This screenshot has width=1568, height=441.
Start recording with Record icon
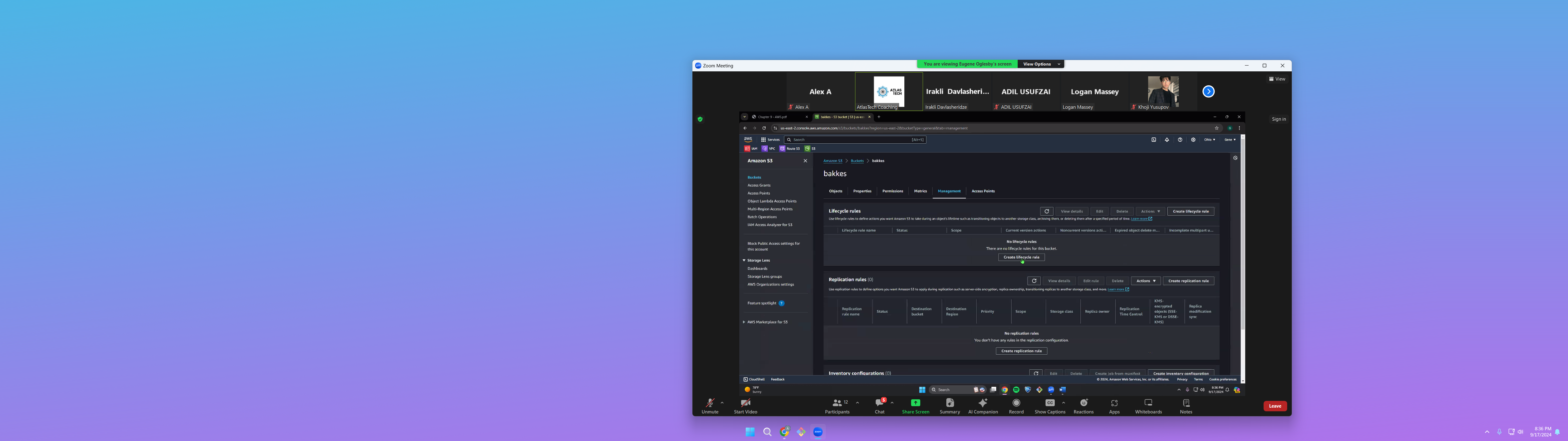(1016, 403)
